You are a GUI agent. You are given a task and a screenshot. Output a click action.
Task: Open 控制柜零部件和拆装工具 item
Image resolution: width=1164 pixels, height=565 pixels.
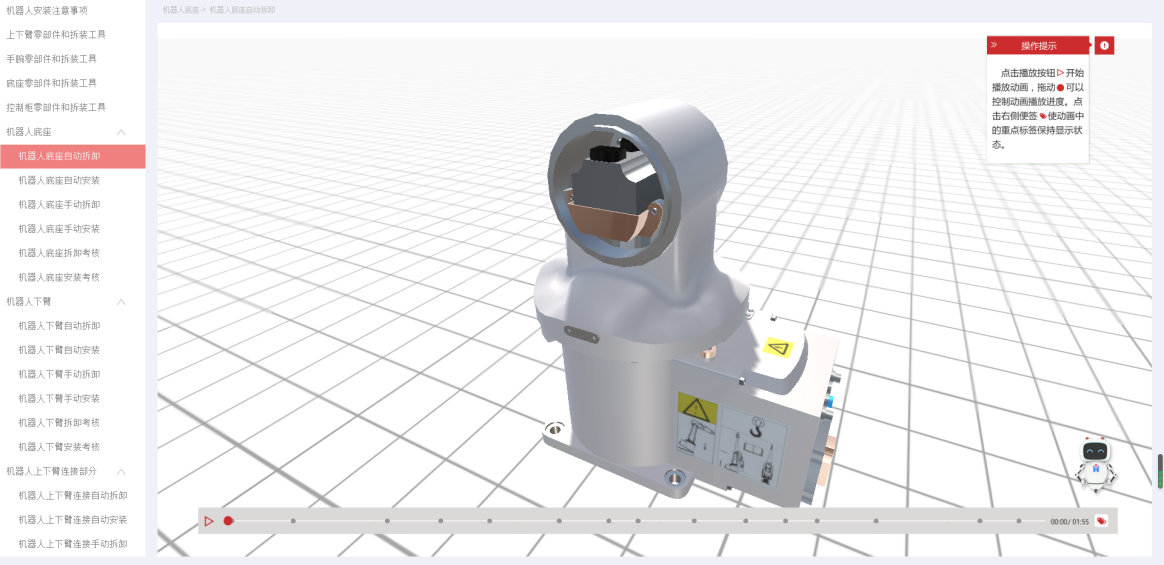point(56,107)
